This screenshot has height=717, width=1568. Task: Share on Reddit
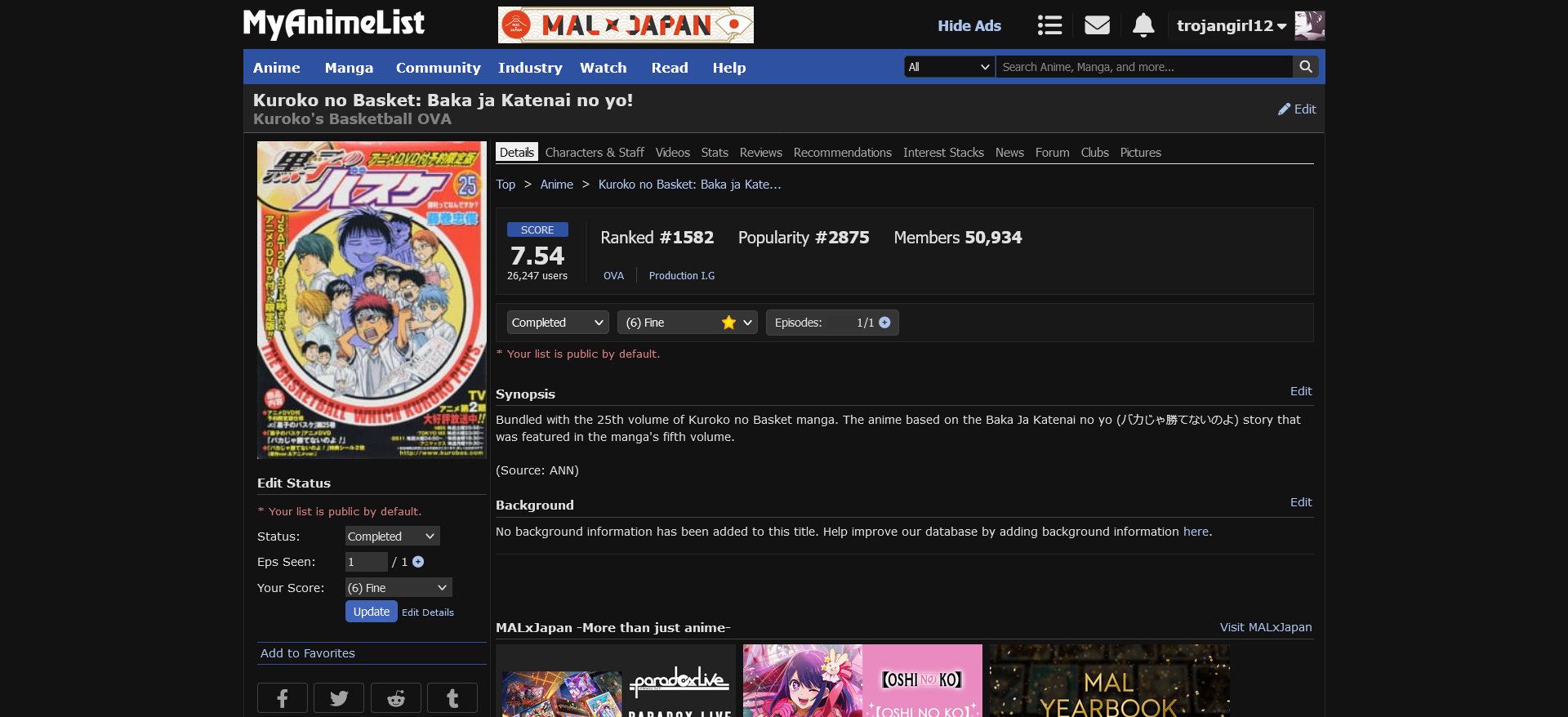tap(396, 698)
